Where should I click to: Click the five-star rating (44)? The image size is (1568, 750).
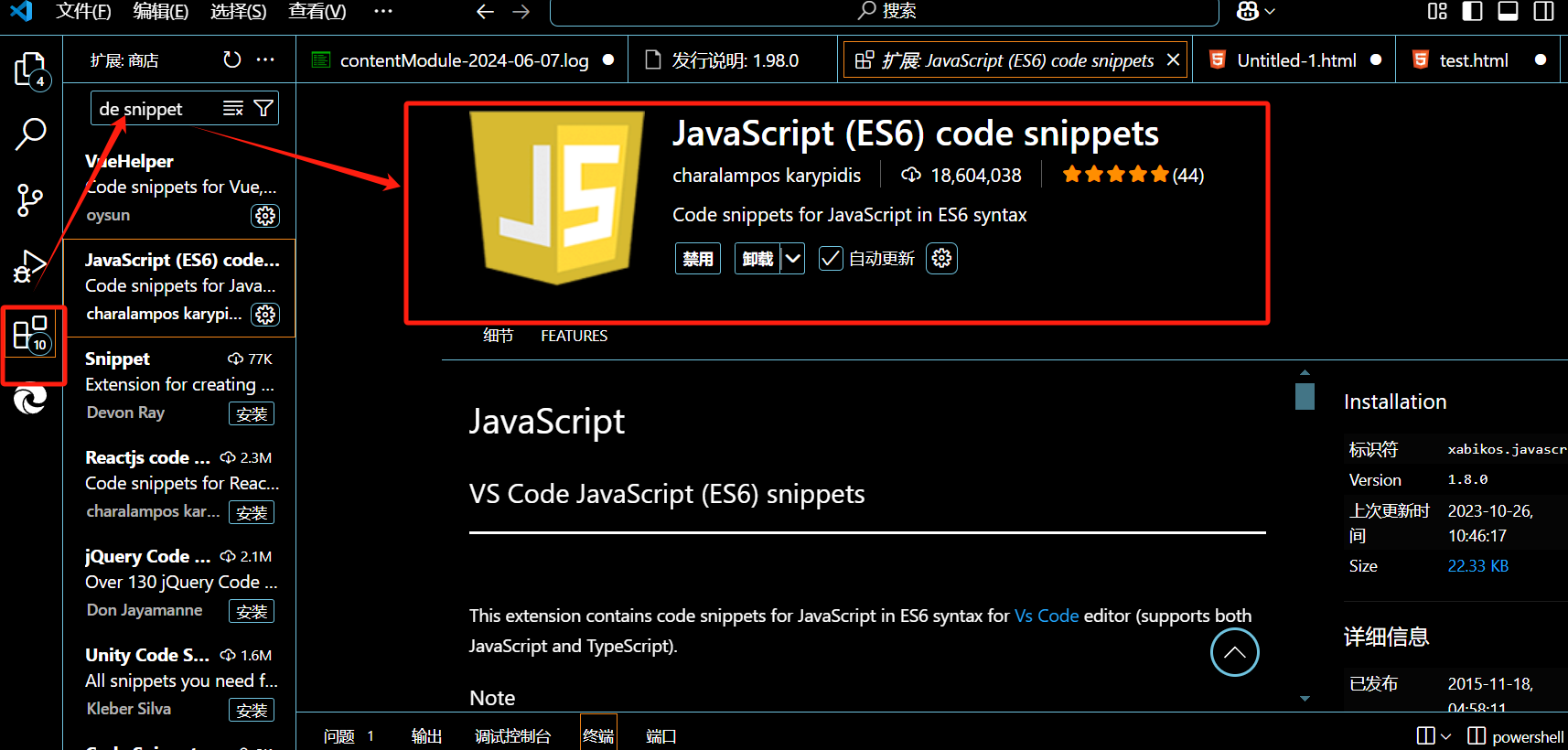1133,175
